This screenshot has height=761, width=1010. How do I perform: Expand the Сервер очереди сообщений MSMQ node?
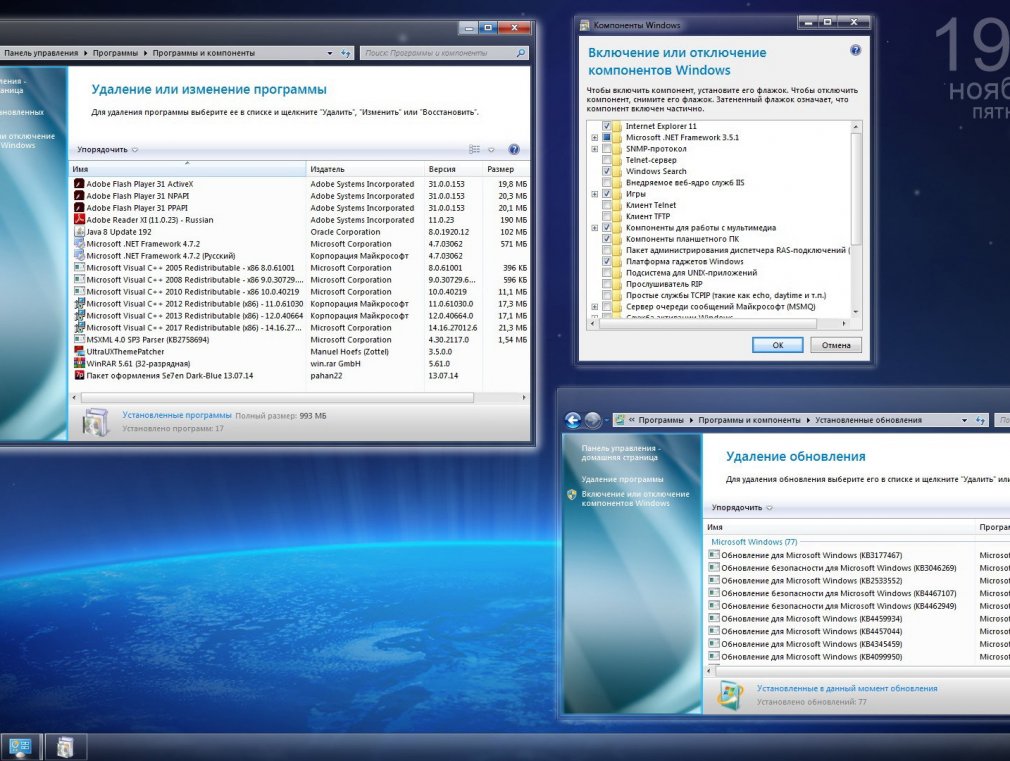coord(595,307)
